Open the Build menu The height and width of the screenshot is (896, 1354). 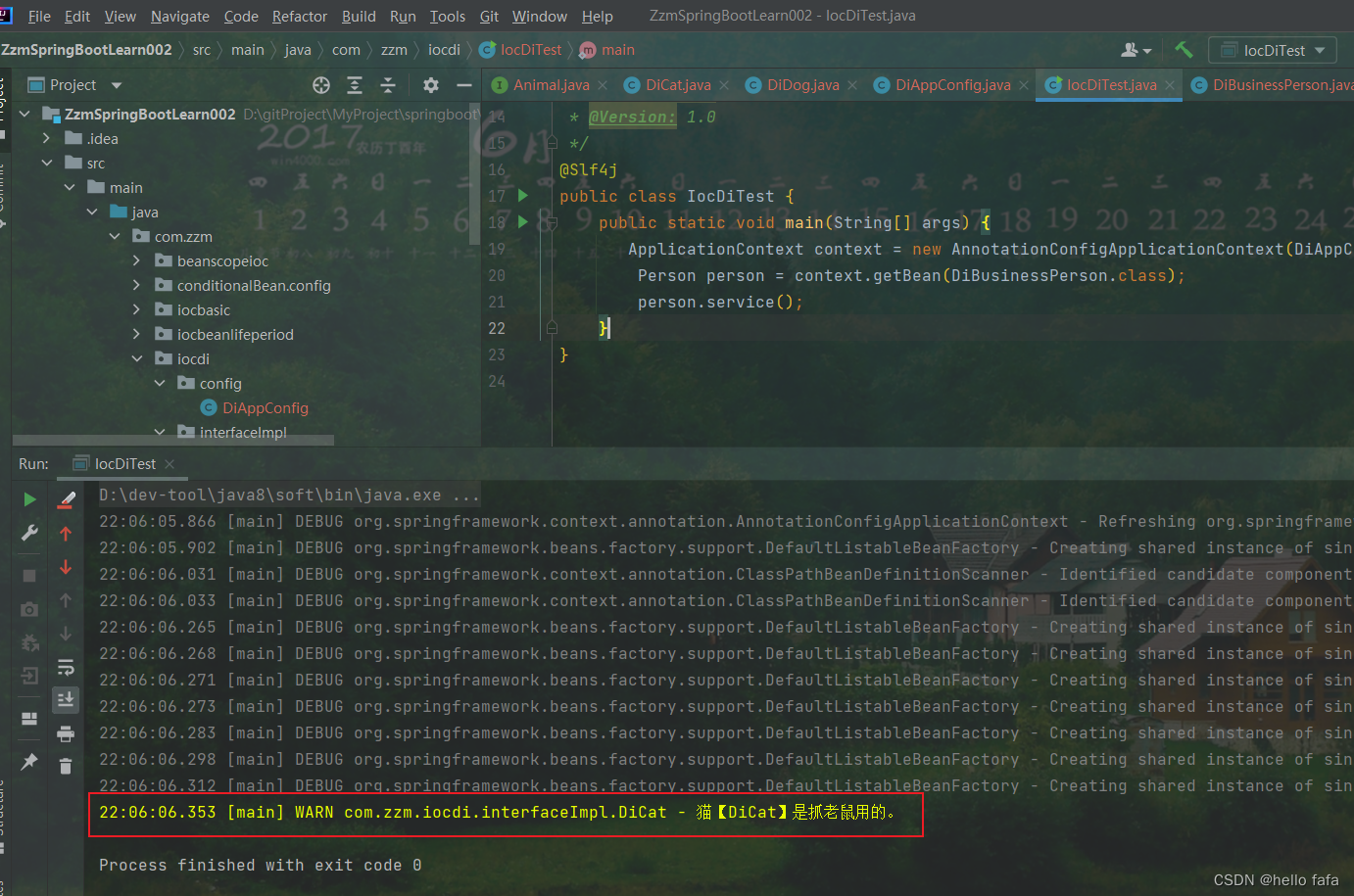coord(359,17)
